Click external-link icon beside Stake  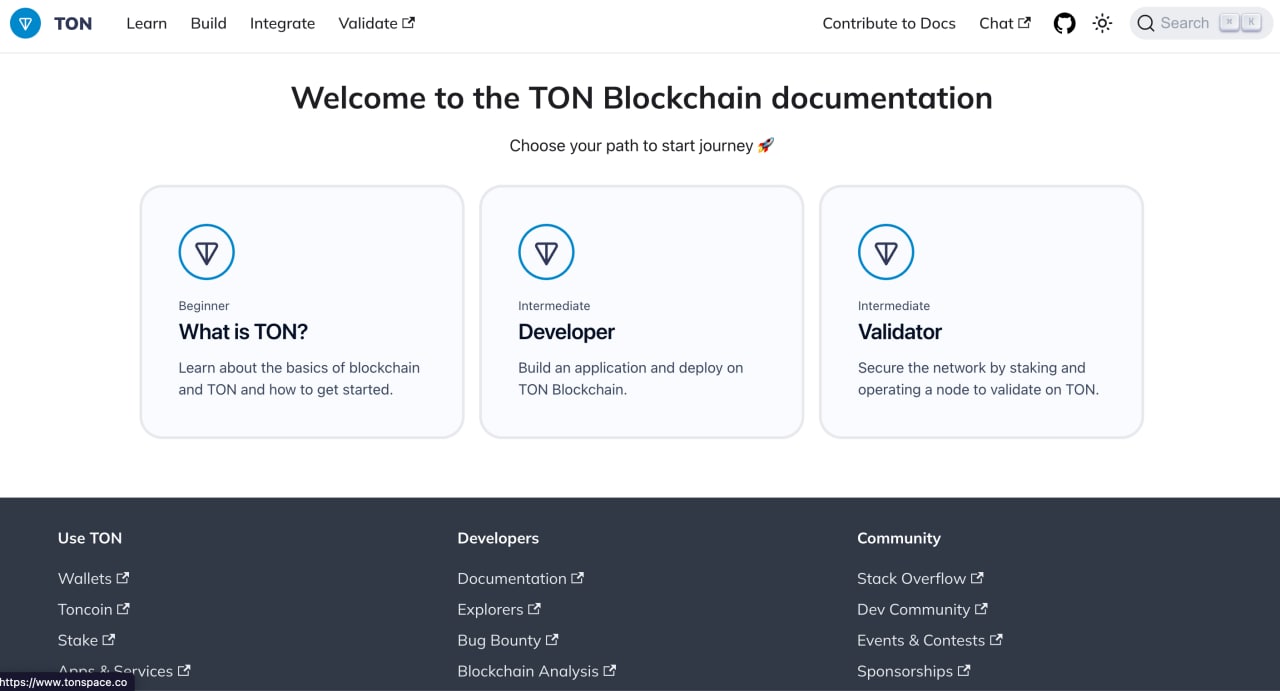click(x=109, y=639)
